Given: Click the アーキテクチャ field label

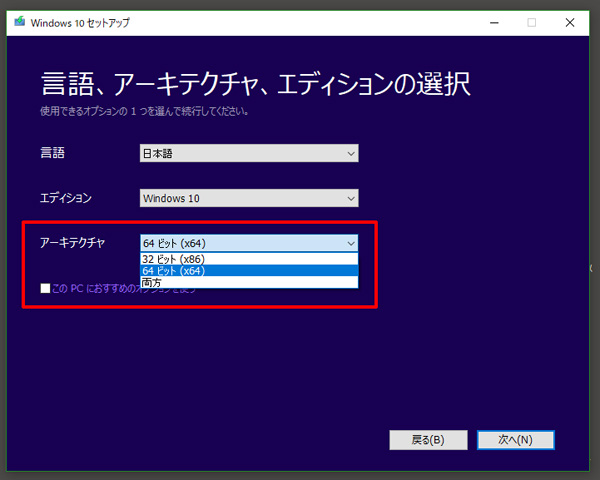Looking at the screenshot, I should point(72,243).
